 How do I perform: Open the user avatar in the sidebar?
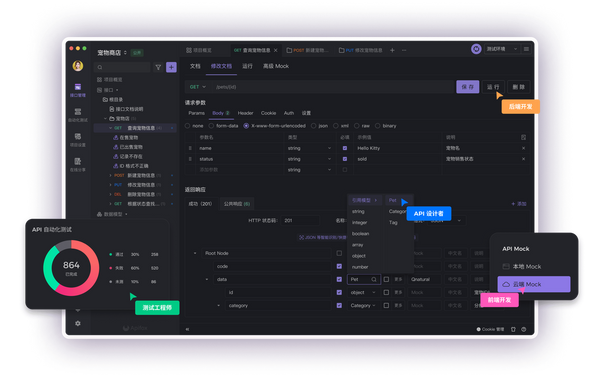[78, 66]
